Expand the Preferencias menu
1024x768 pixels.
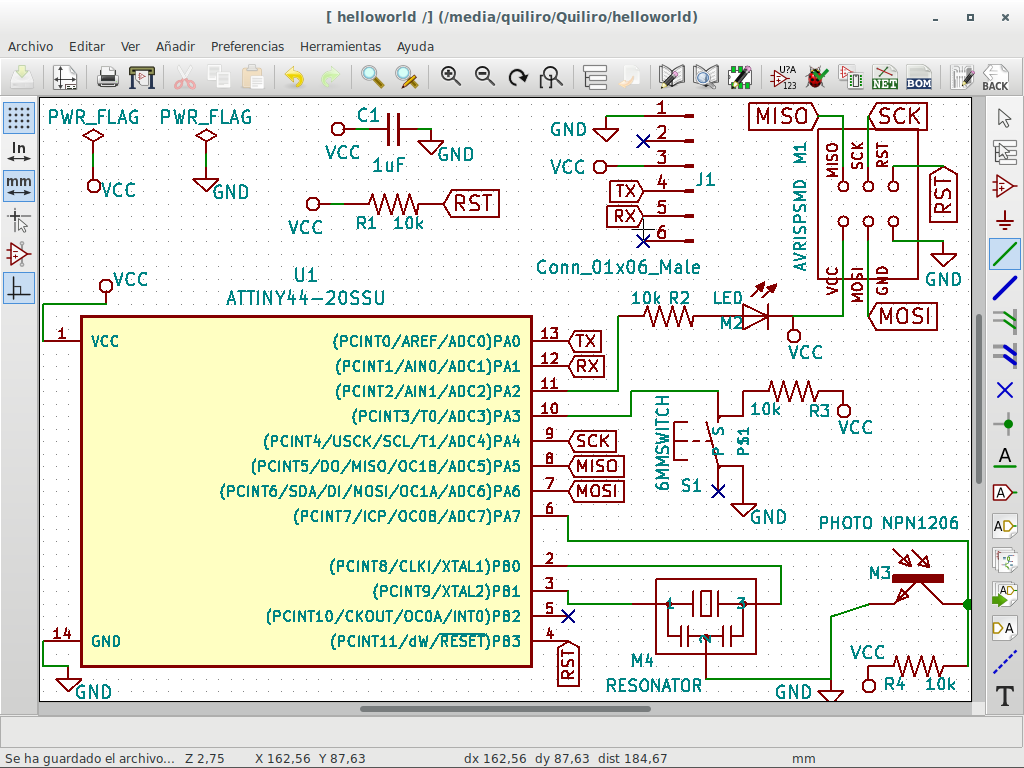[247, 46]
